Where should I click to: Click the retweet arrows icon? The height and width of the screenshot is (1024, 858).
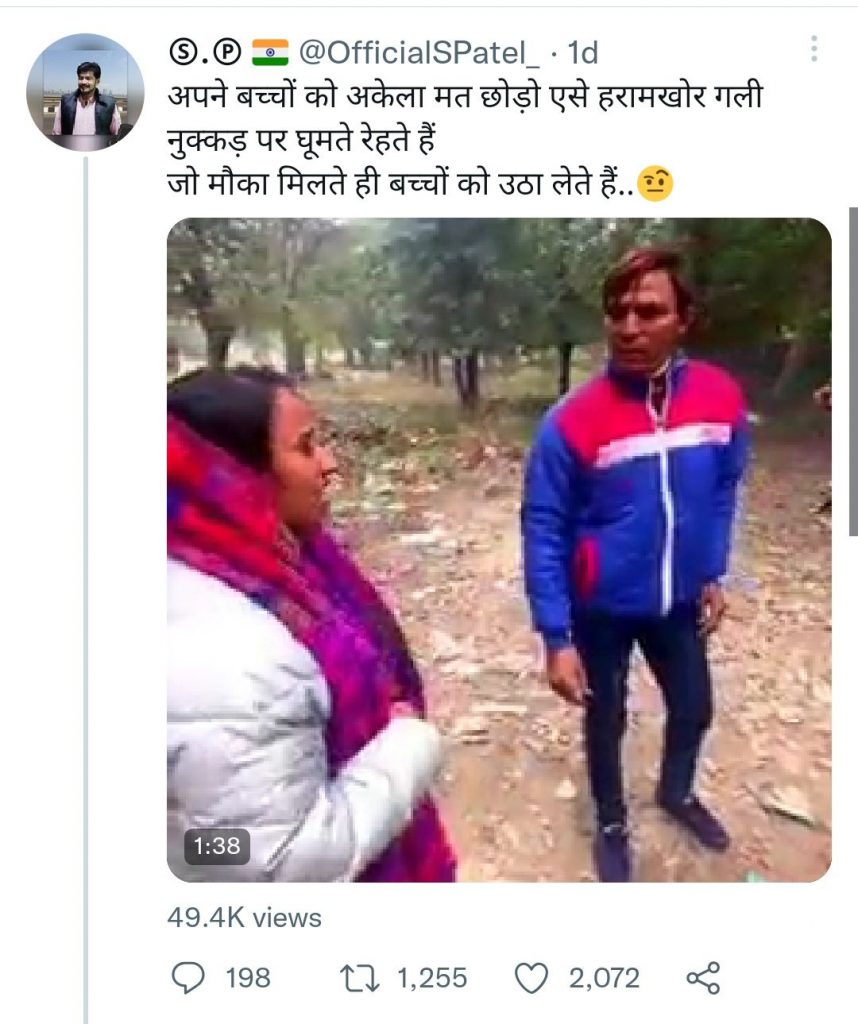pyautogui.click(x=360, y=978)
